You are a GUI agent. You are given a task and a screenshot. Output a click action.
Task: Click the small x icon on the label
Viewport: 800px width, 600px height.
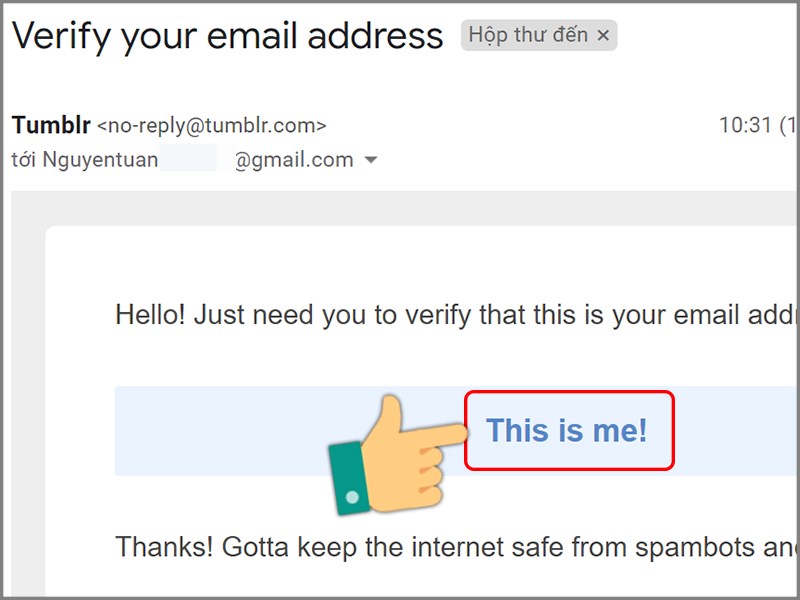[604, 34]
